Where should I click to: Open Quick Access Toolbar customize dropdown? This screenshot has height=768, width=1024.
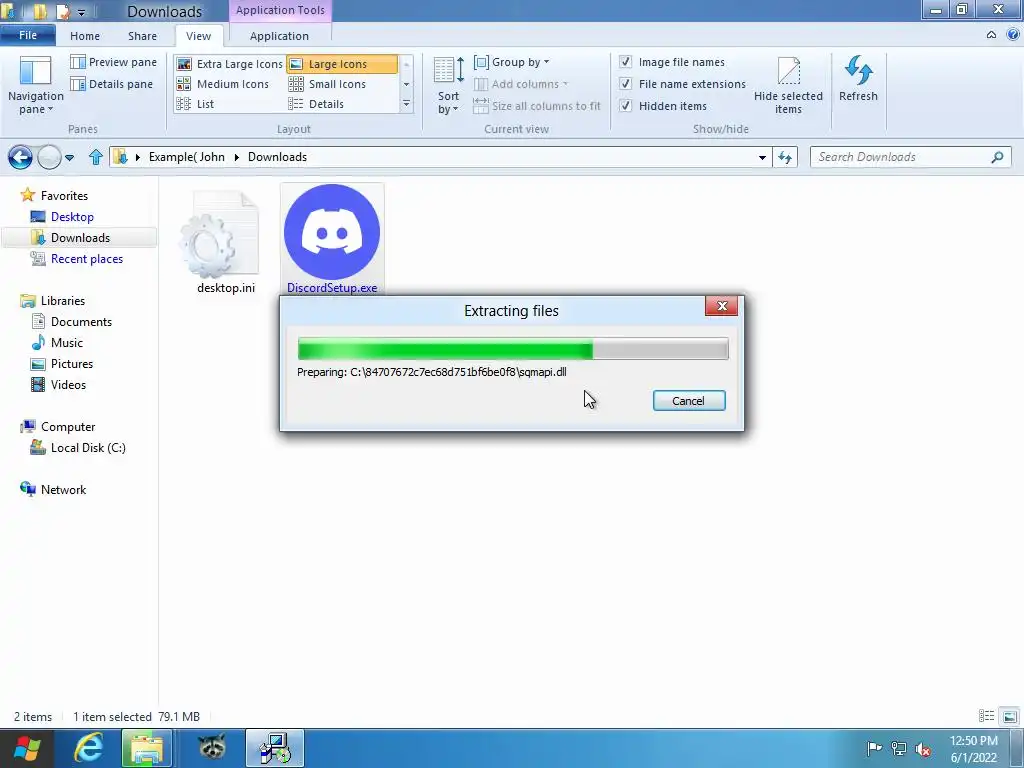[81, 12]
